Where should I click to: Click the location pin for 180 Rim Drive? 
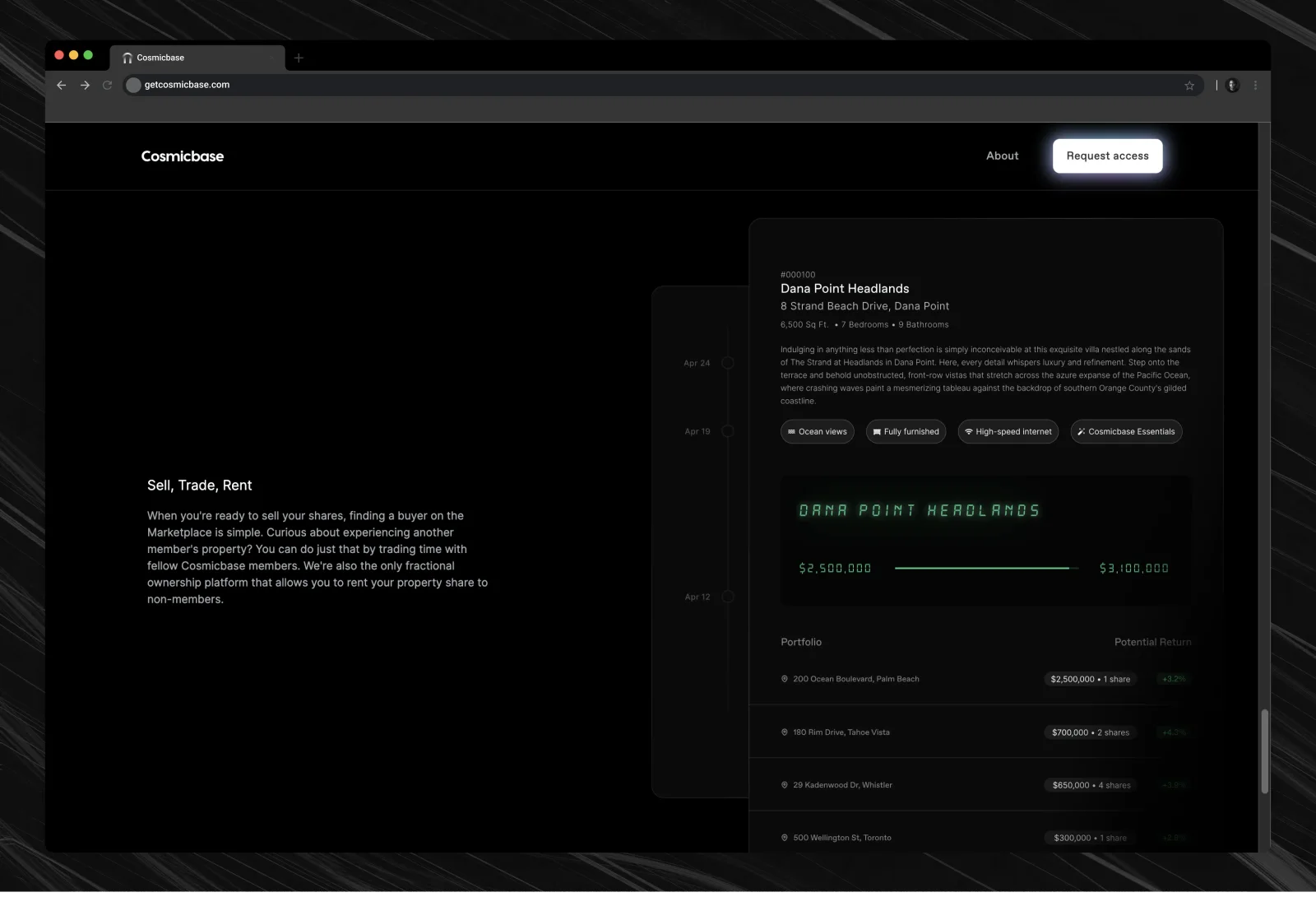785,732
